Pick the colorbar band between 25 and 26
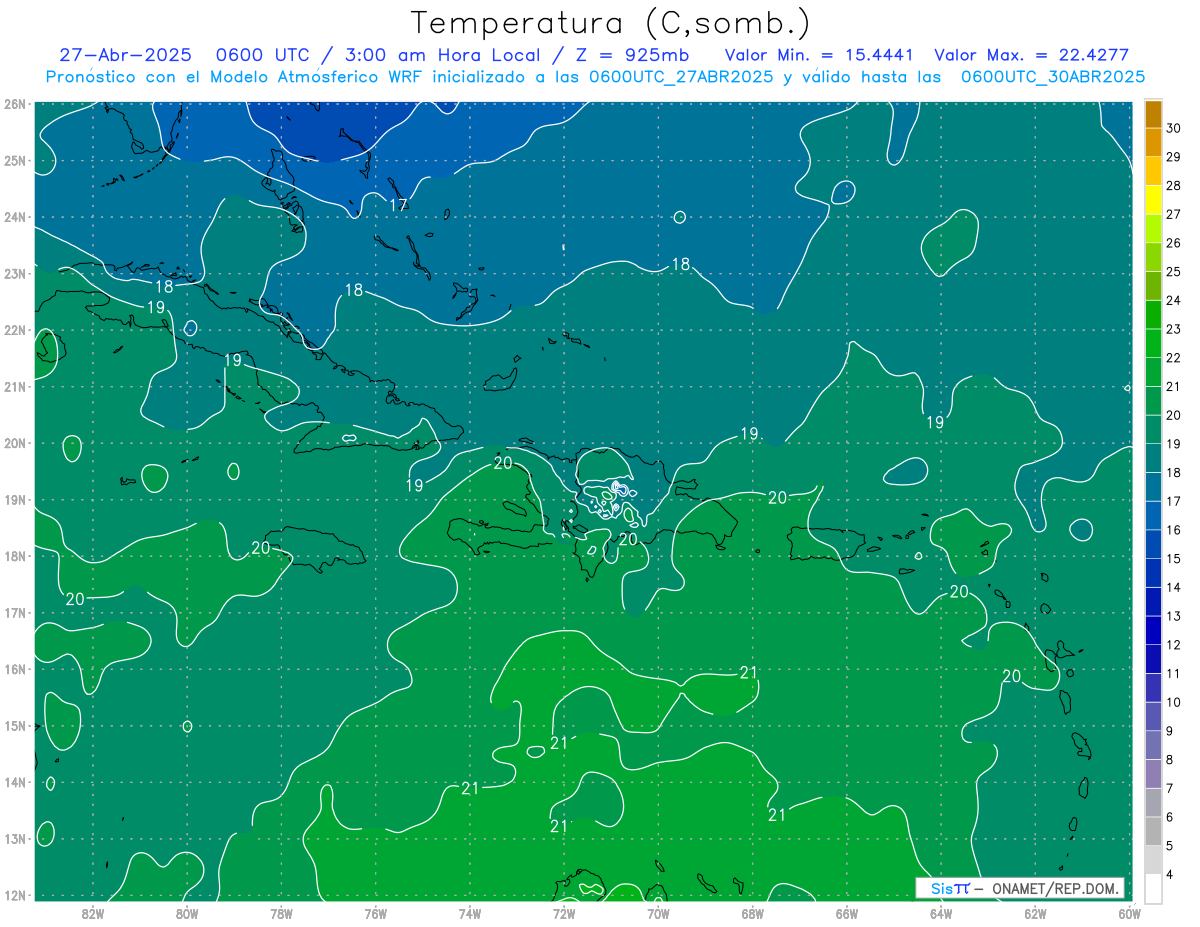The height and width of the screenshot is (927, 1200). pyautogui.click(x=1153, y=257)
